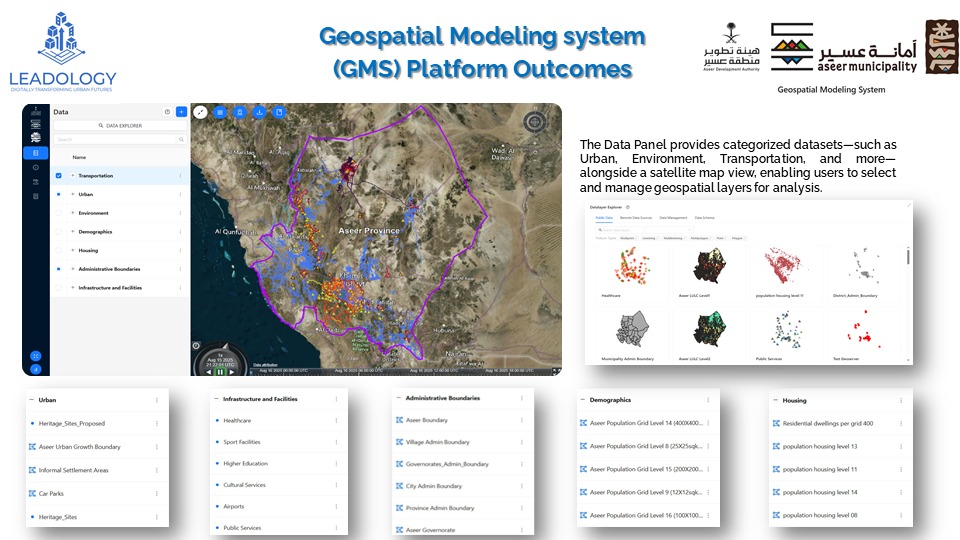Screen dimensions: 960x540
Task: Switch to the Remote Data Sources tab
Action: 641,217
